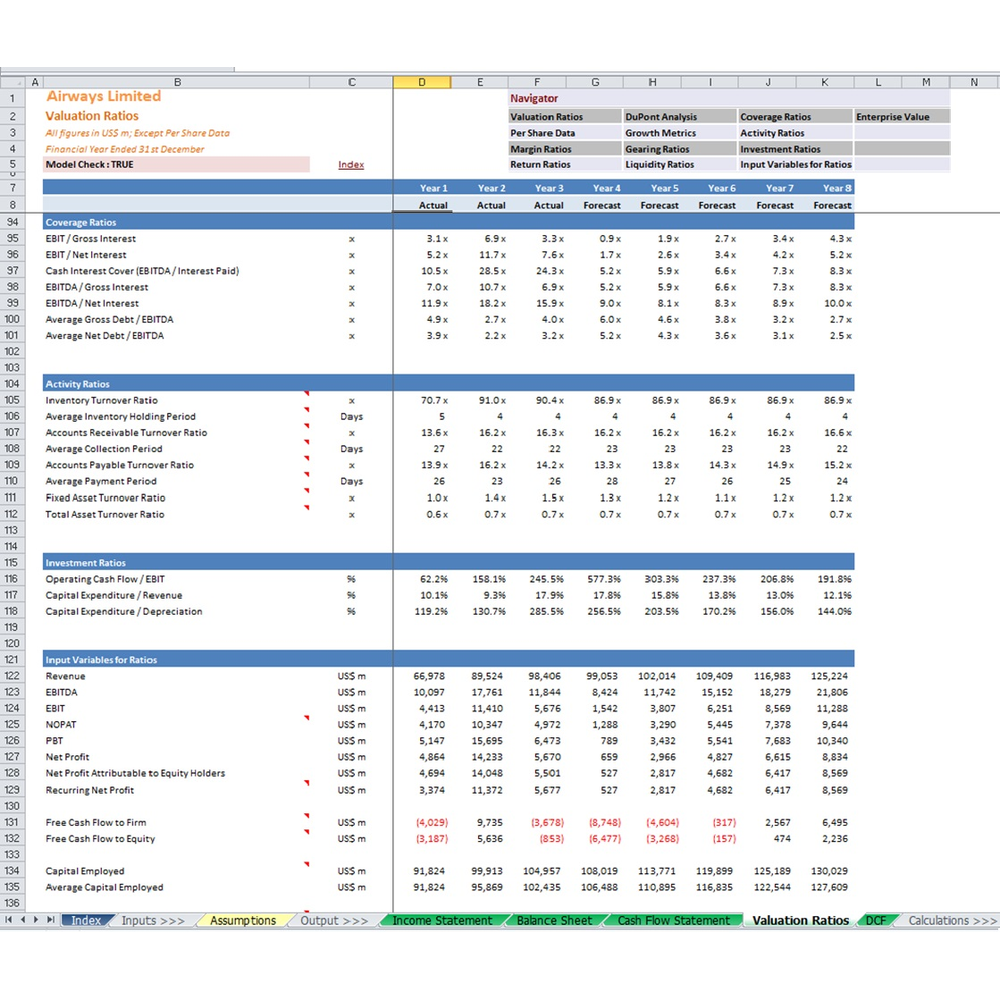The width and height of the screenshot is (1000, 1000).
Task: Select the Index sheet tab
Action: click(x=86, y=920)
